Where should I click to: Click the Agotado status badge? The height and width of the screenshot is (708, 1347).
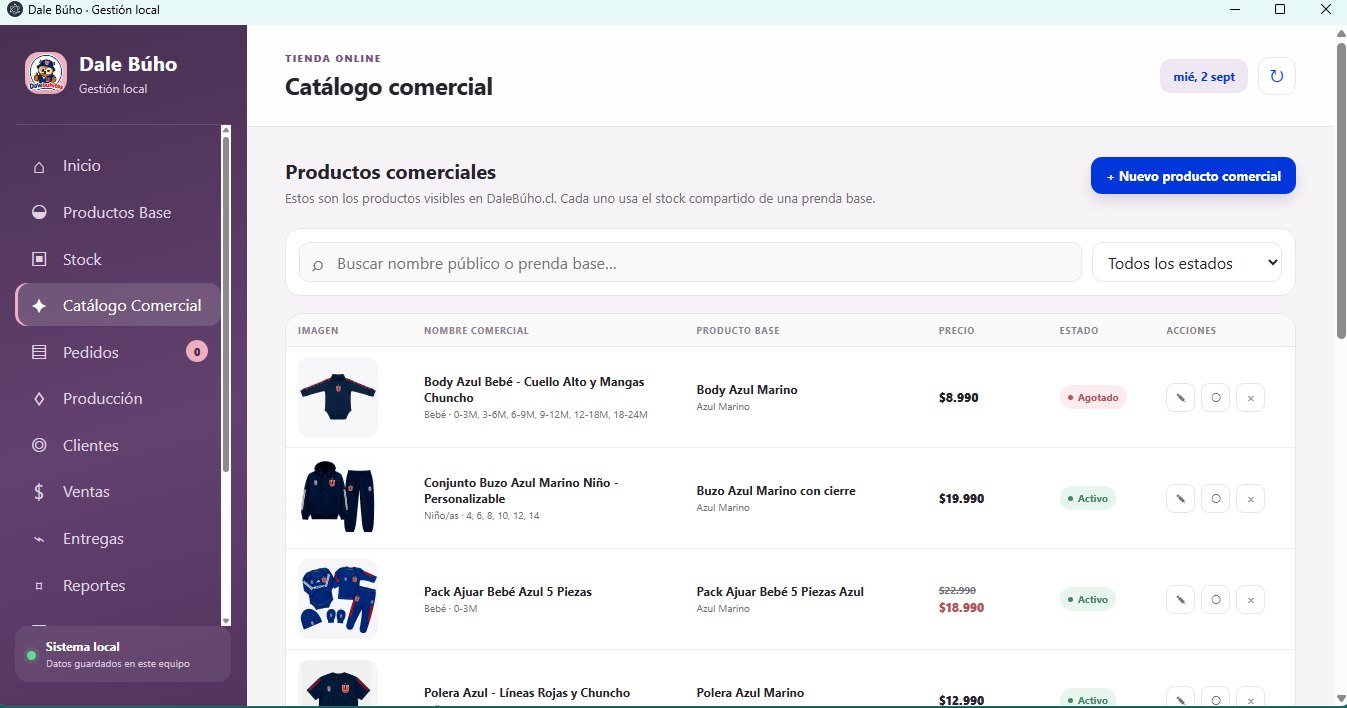(x=1093, y=397)
